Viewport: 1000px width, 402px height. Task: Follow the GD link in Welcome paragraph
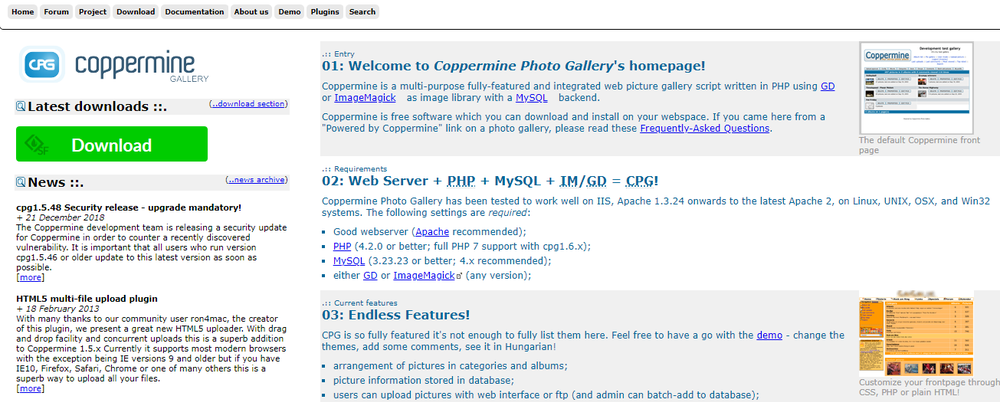827,86
